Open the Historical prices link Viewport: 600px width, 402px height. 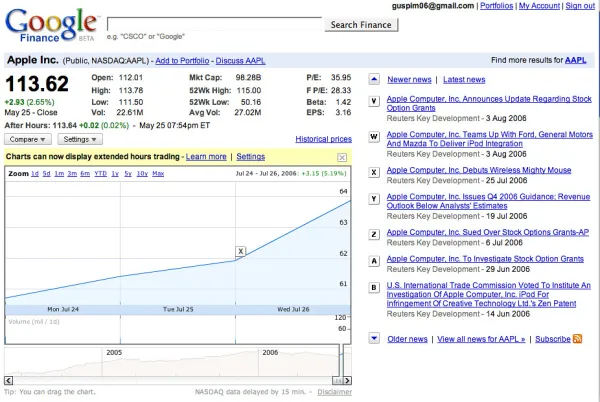323,139
